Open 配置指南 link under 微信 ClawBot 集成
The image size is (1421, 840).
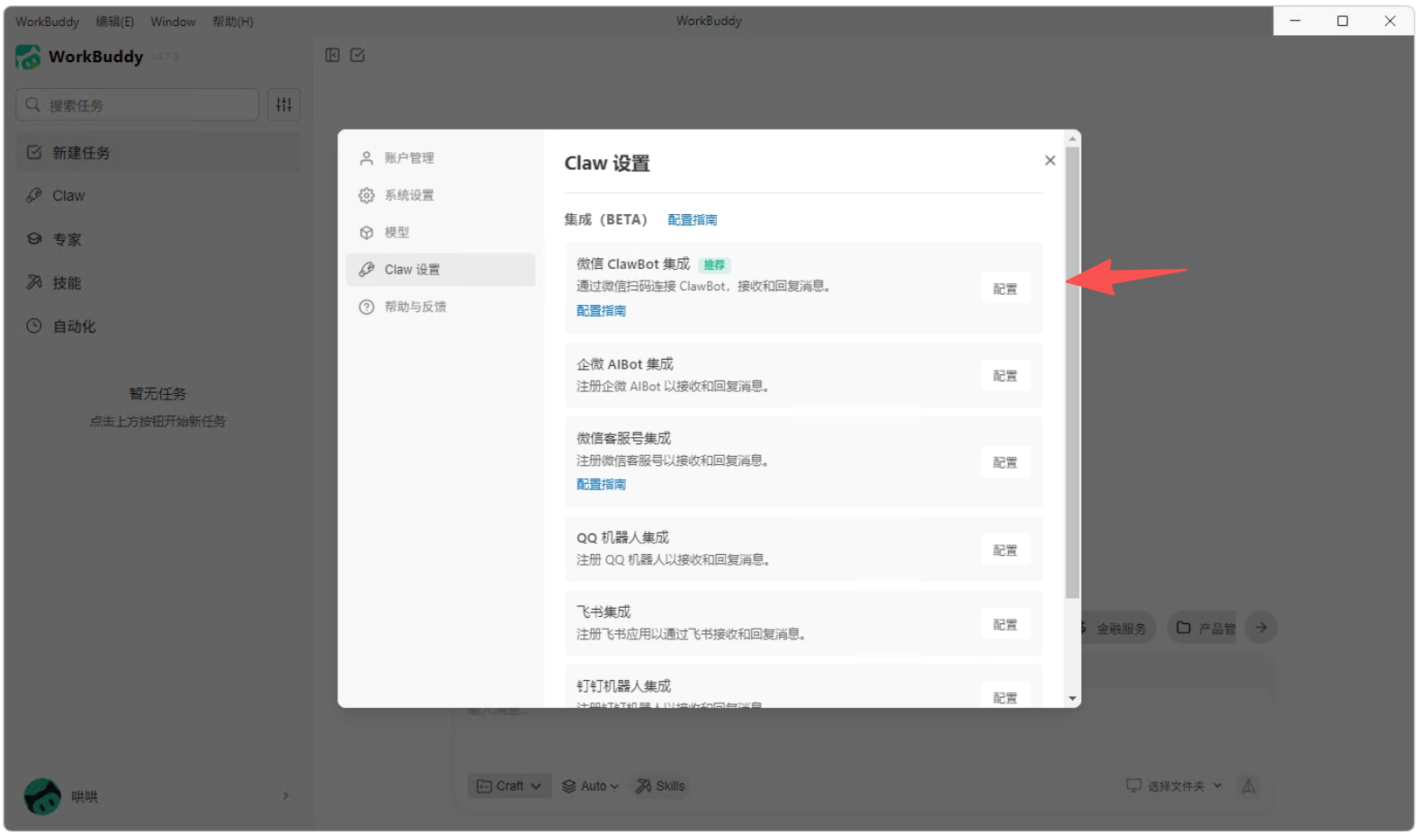[x=601, y=310]
